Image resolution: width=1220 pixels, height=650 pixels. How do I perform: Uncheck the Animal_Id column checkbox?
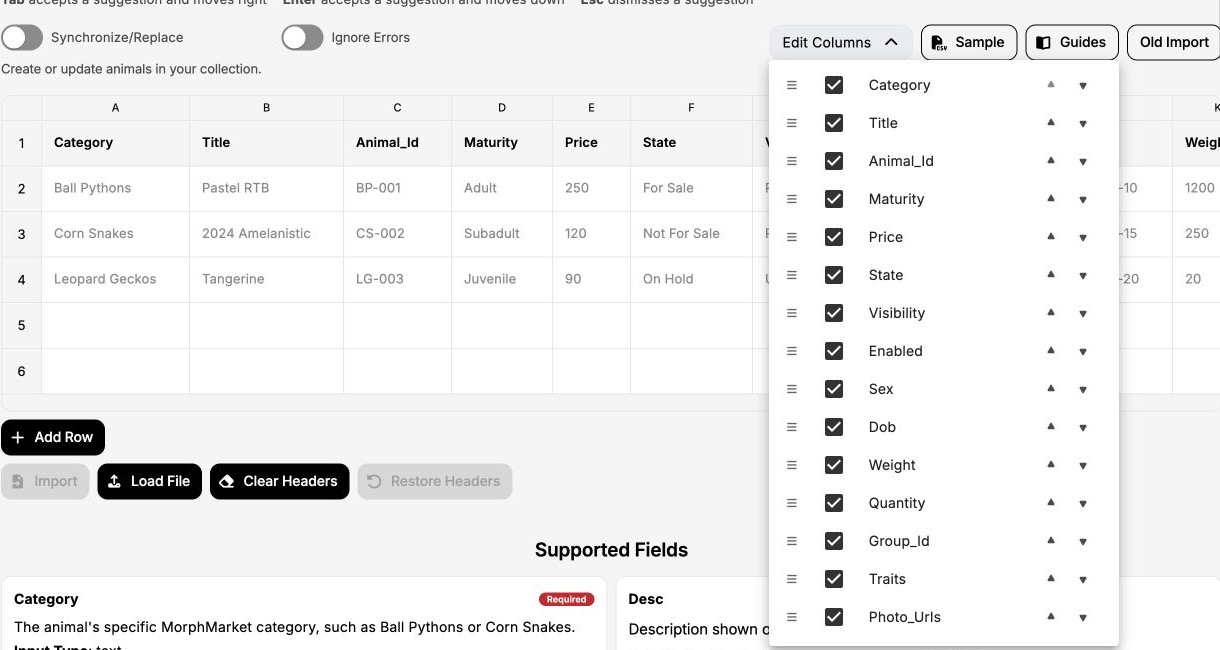(x=834, y=161)
